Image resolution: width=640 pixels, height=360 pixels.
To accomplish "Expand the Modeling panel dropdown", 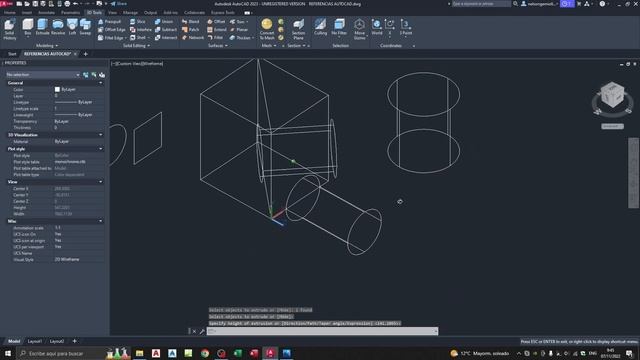I will [x=47, y=46].
